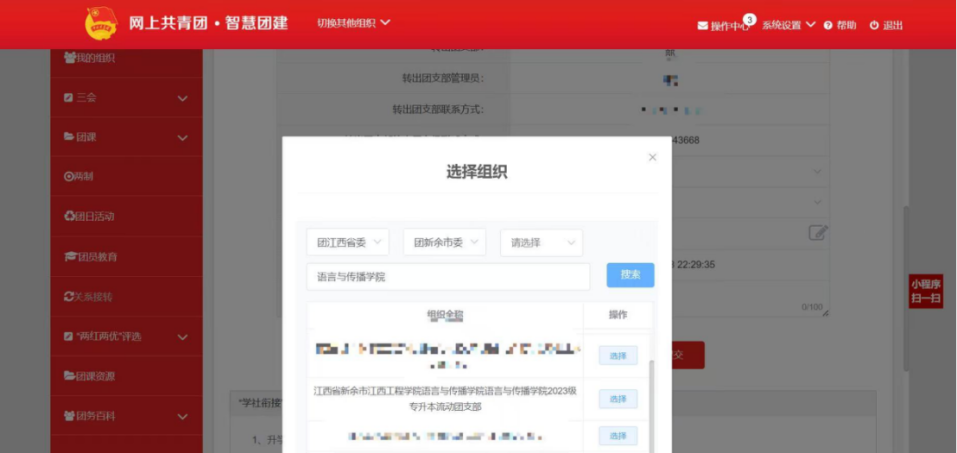Open the 小程序扫一扫 side widget

[925, 291]
